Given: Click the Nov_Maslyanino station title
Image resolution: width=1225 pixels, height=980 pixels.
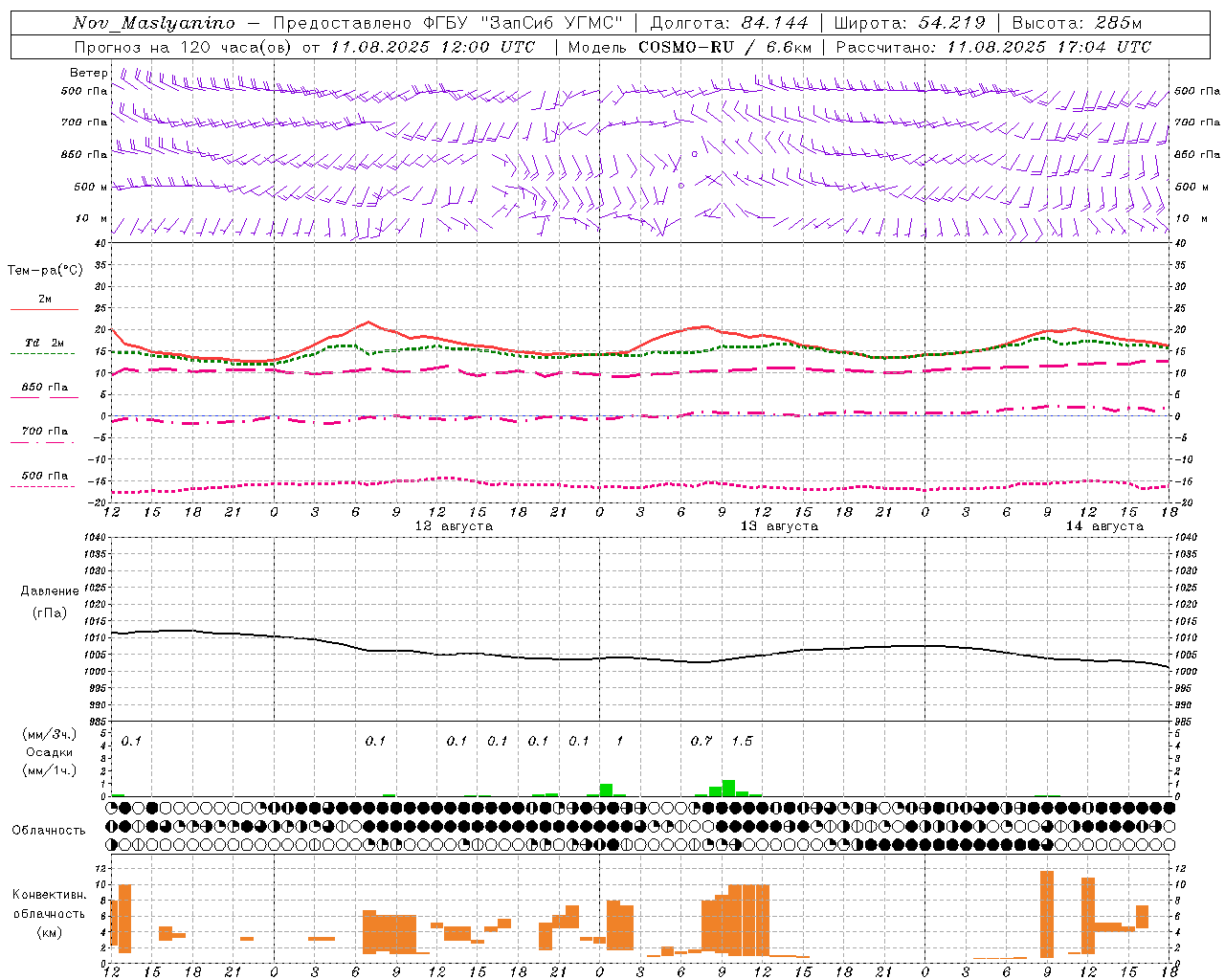Looking at the screenshot, I should pos(154,23).
